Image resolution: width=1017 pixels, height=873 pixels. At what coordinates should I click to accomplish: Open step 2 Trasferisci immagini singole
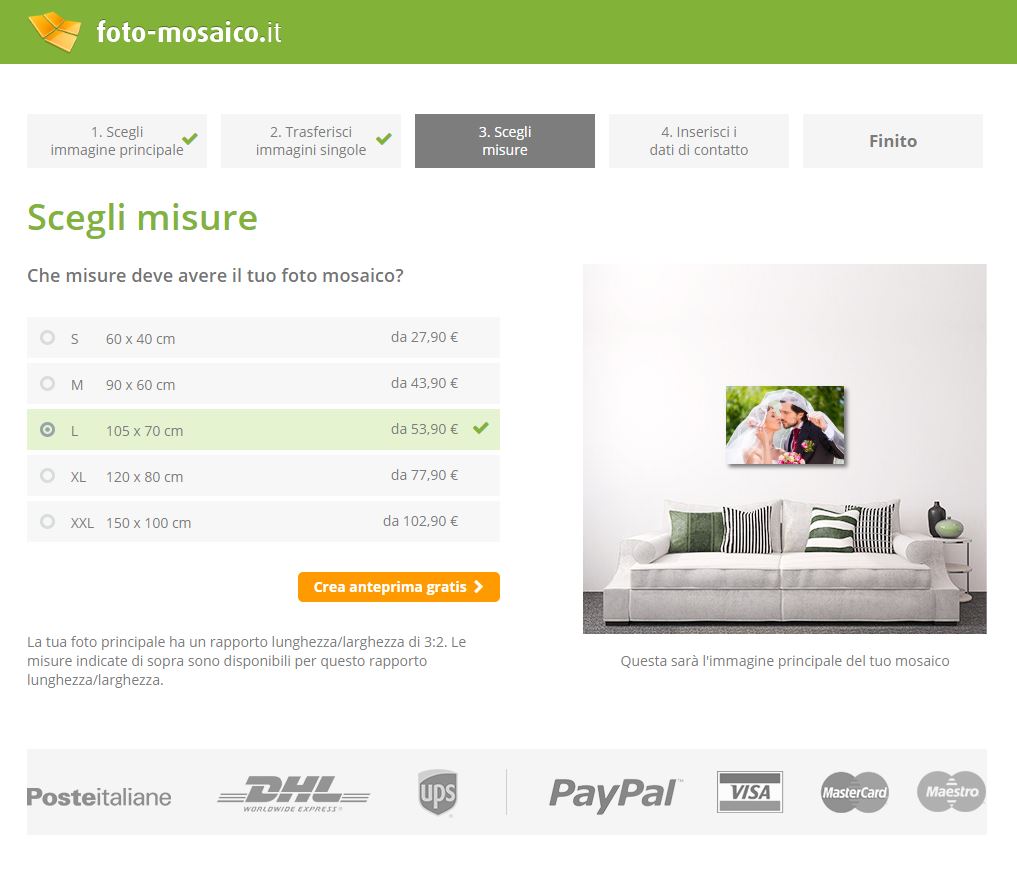click(x=311, y=141)
